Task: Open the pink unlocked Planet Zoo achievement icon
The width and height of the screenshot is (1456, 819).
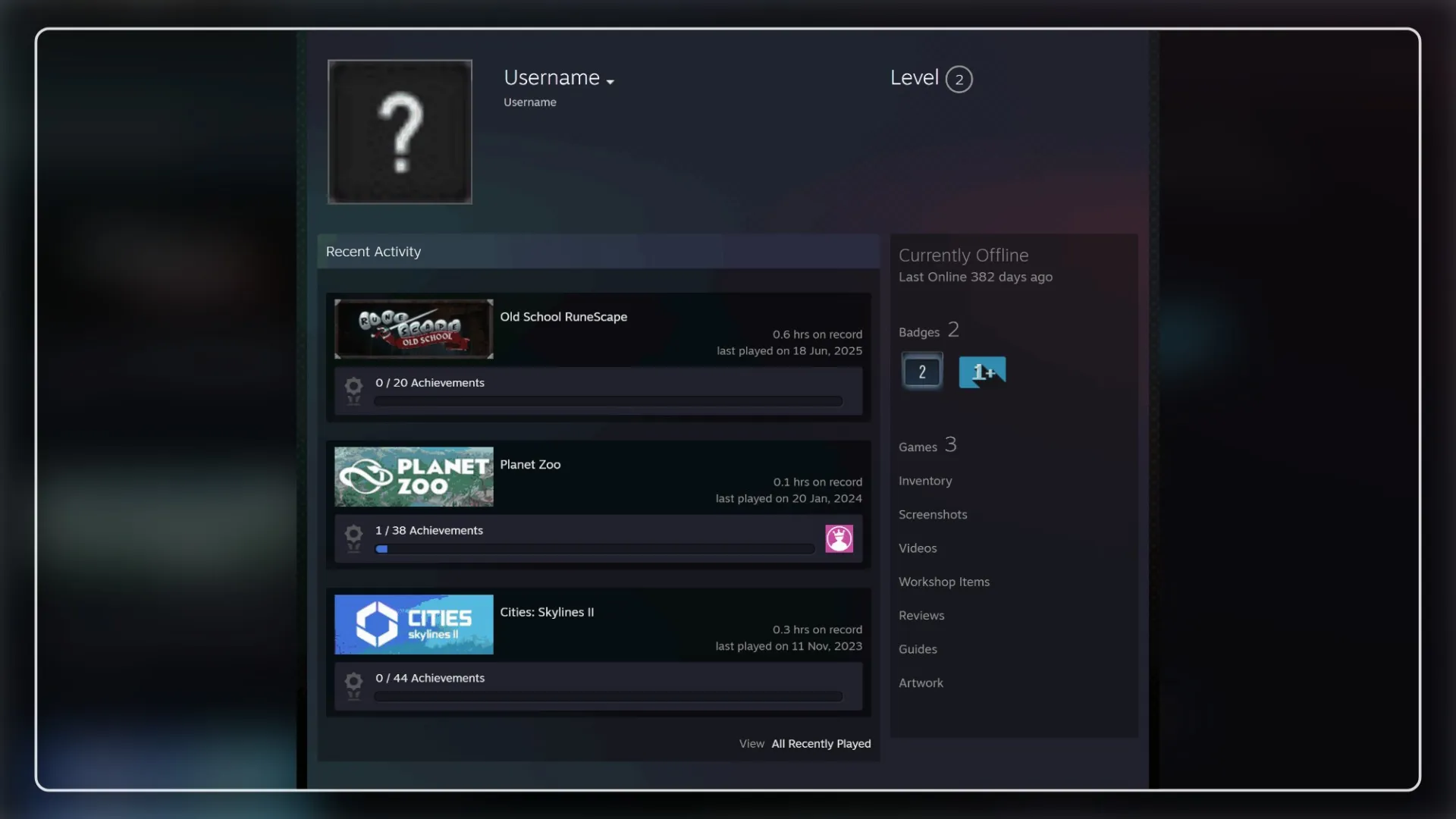Action: 839,538
